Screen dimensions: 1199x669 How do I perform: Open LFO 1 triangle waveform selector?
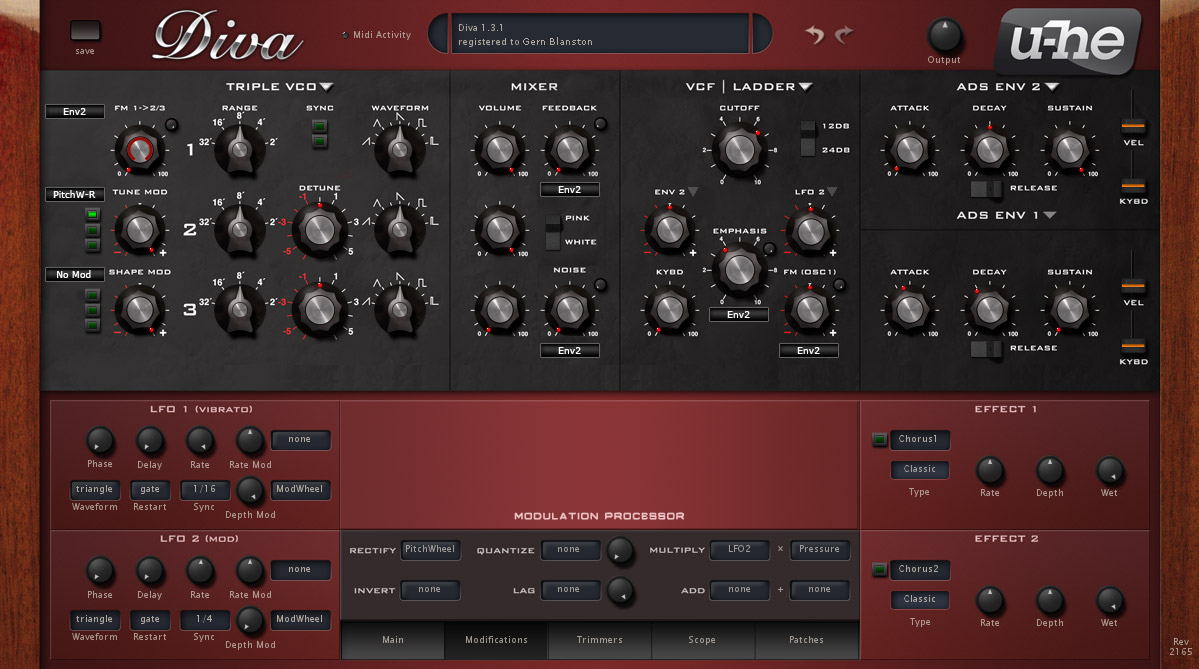(x=94, y=489)
